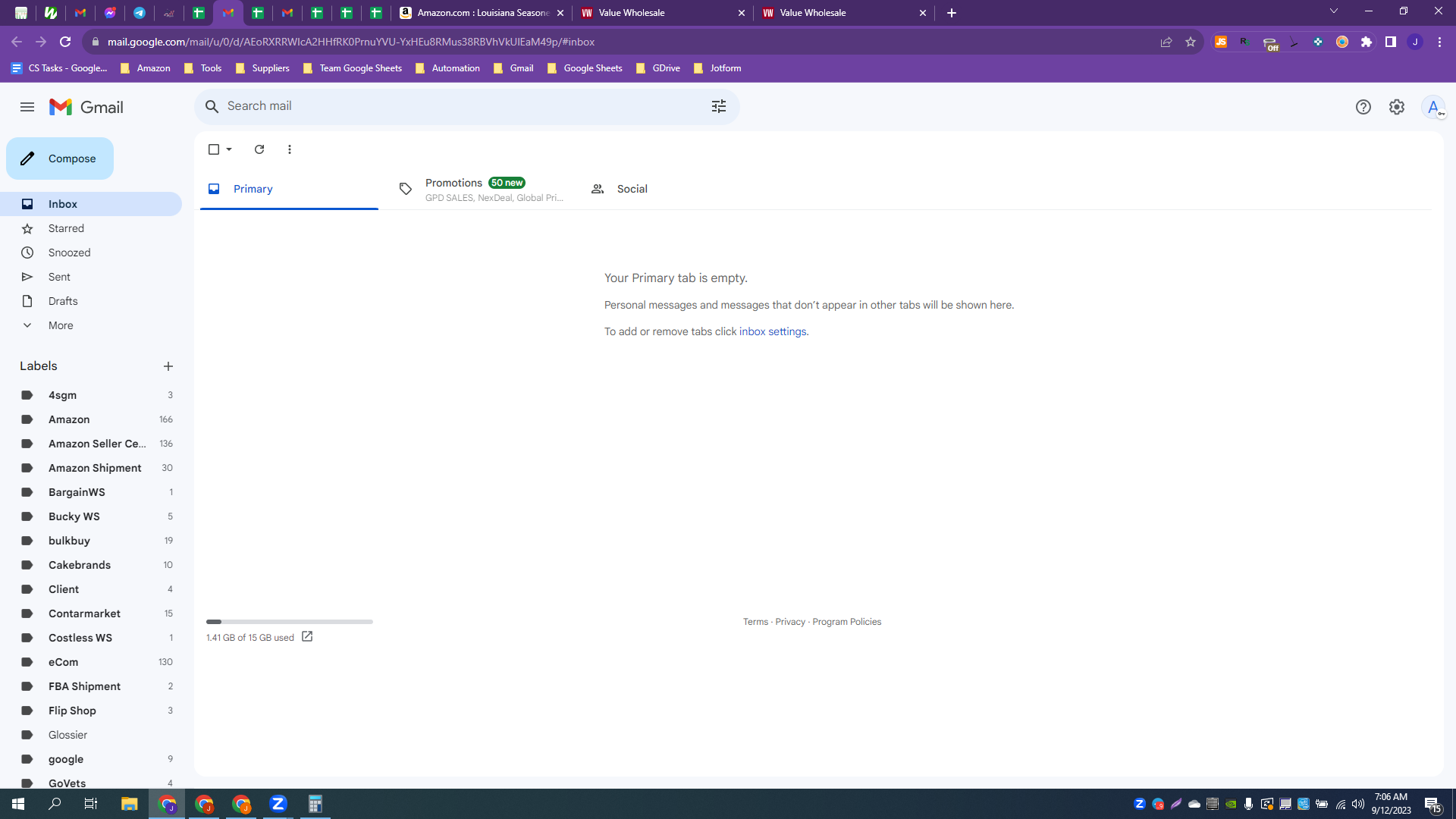The image size is (1456, 819).
Task: Open the inbox settings link
Action: (773, 331)
